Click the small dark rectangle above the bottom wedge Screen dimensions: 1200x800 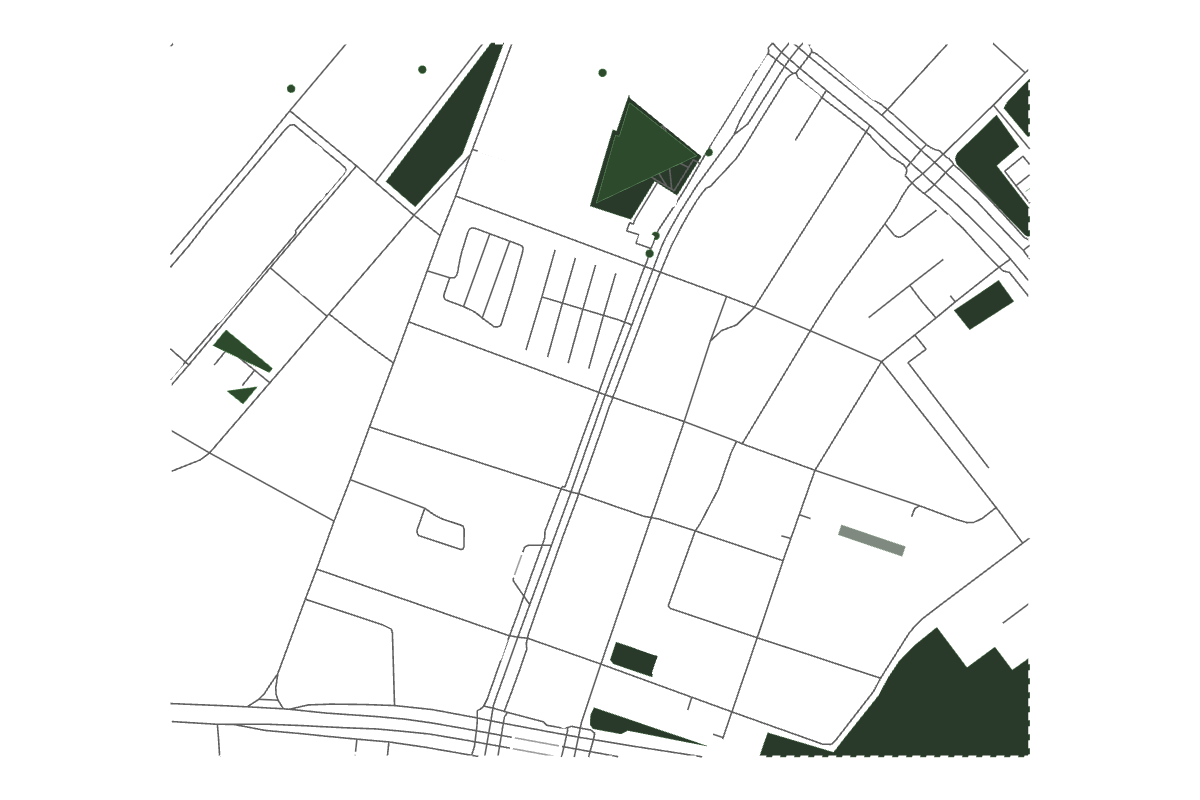tap(634, 659)
